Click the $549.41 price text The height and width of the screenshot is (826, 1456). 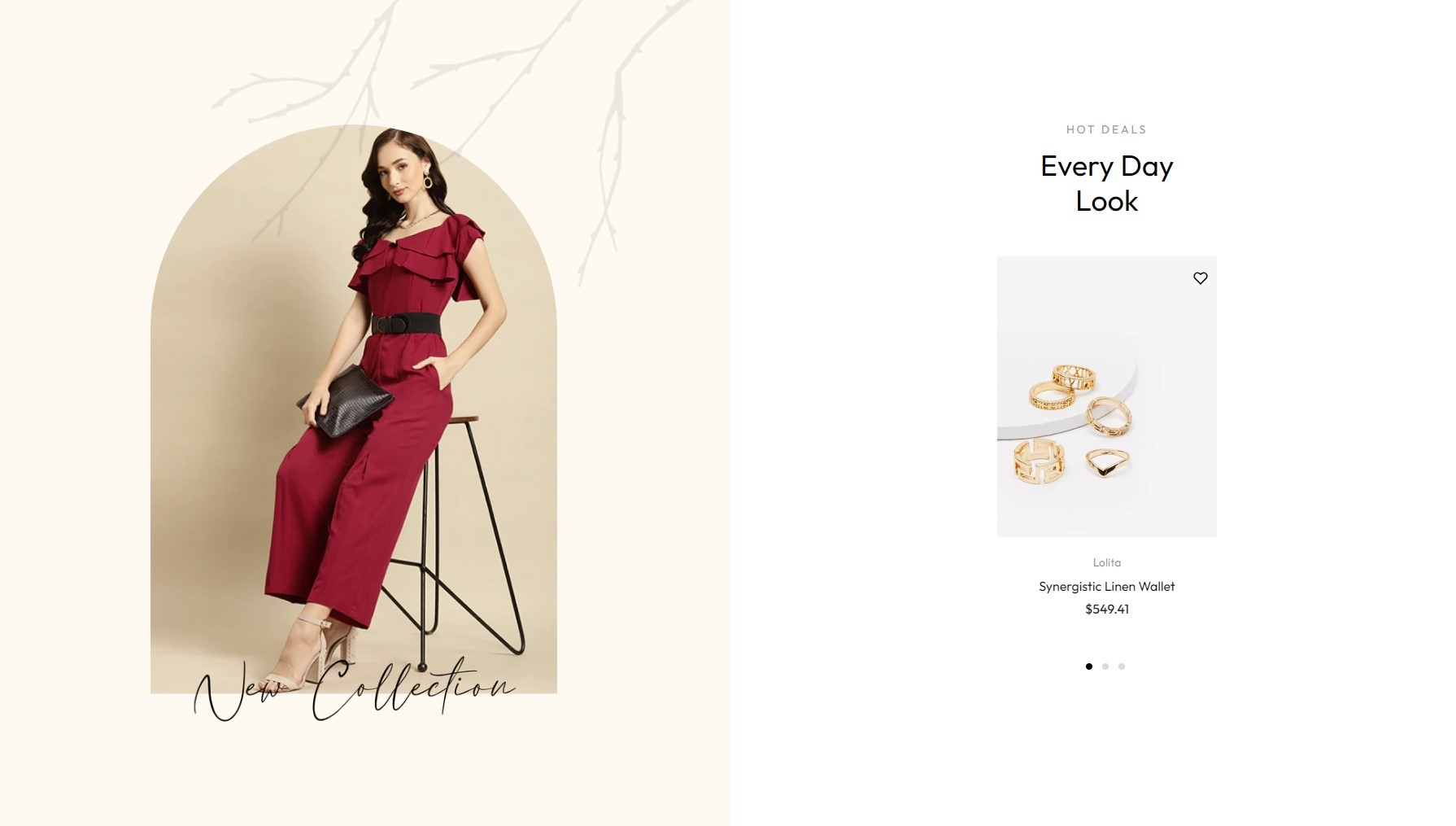pos(1107,609)
